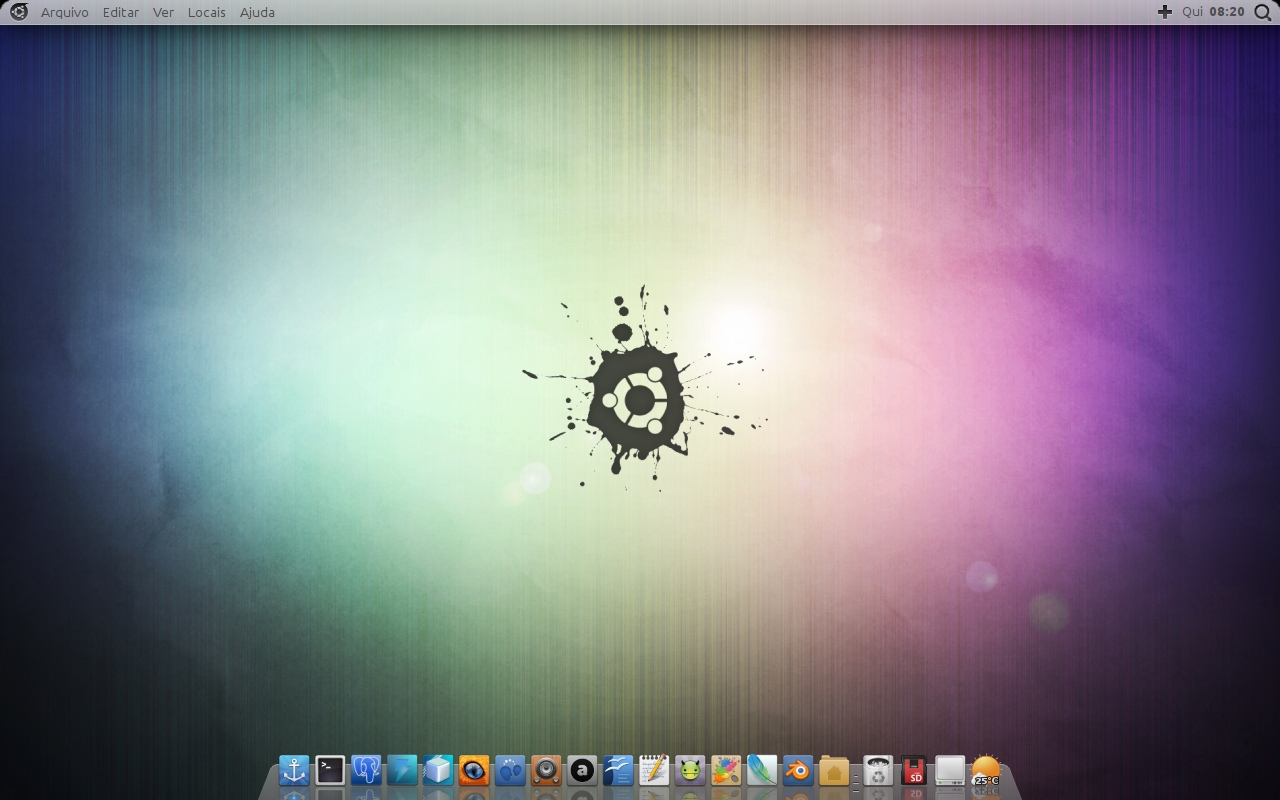The width and height of the screenshot is (1280, 800).
Task: Show the 25°C weather docklet
Action: click(x=986, y=771)
